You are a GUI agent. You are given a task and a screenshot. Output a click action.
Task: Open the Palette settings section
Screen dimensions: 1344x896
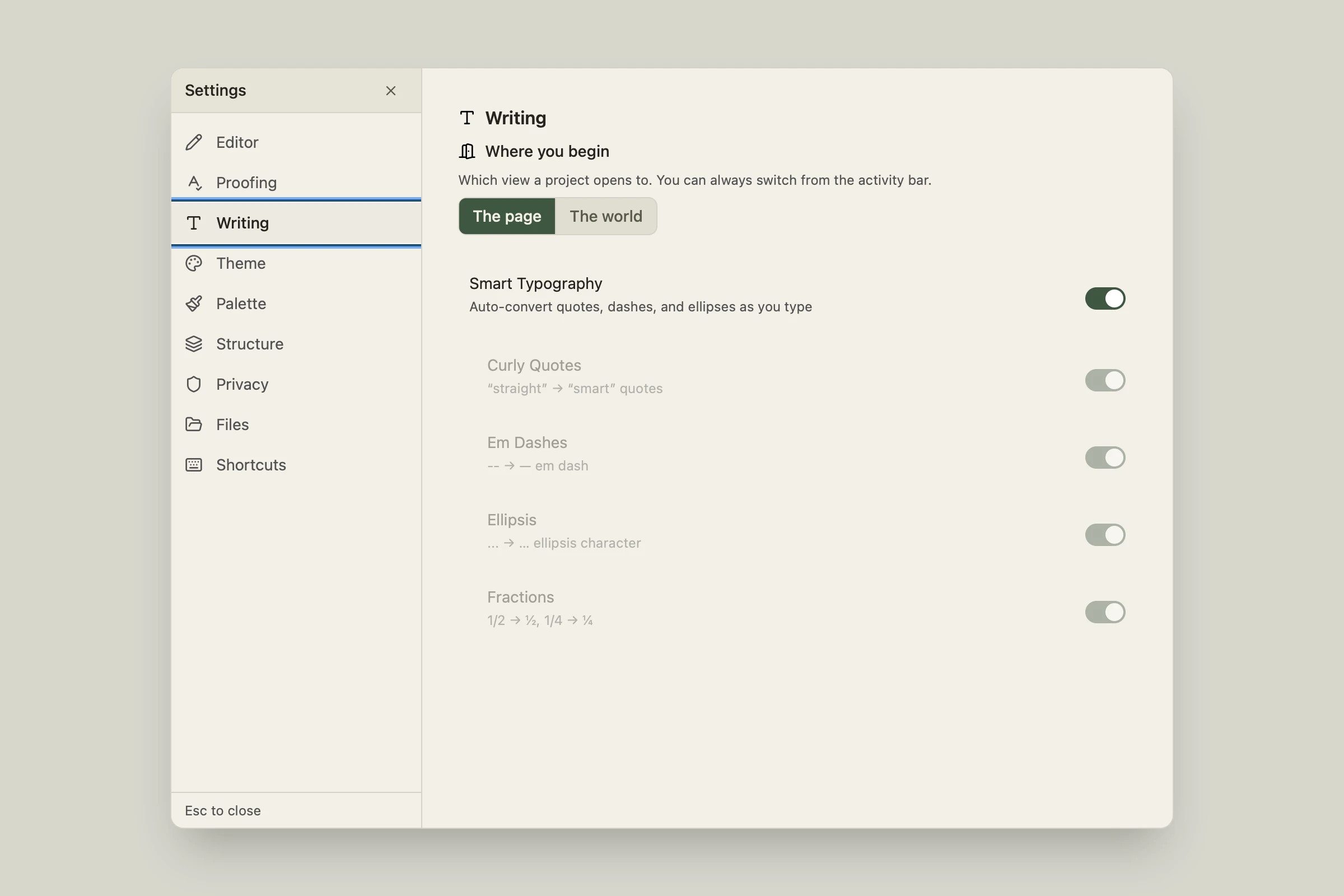296,304
